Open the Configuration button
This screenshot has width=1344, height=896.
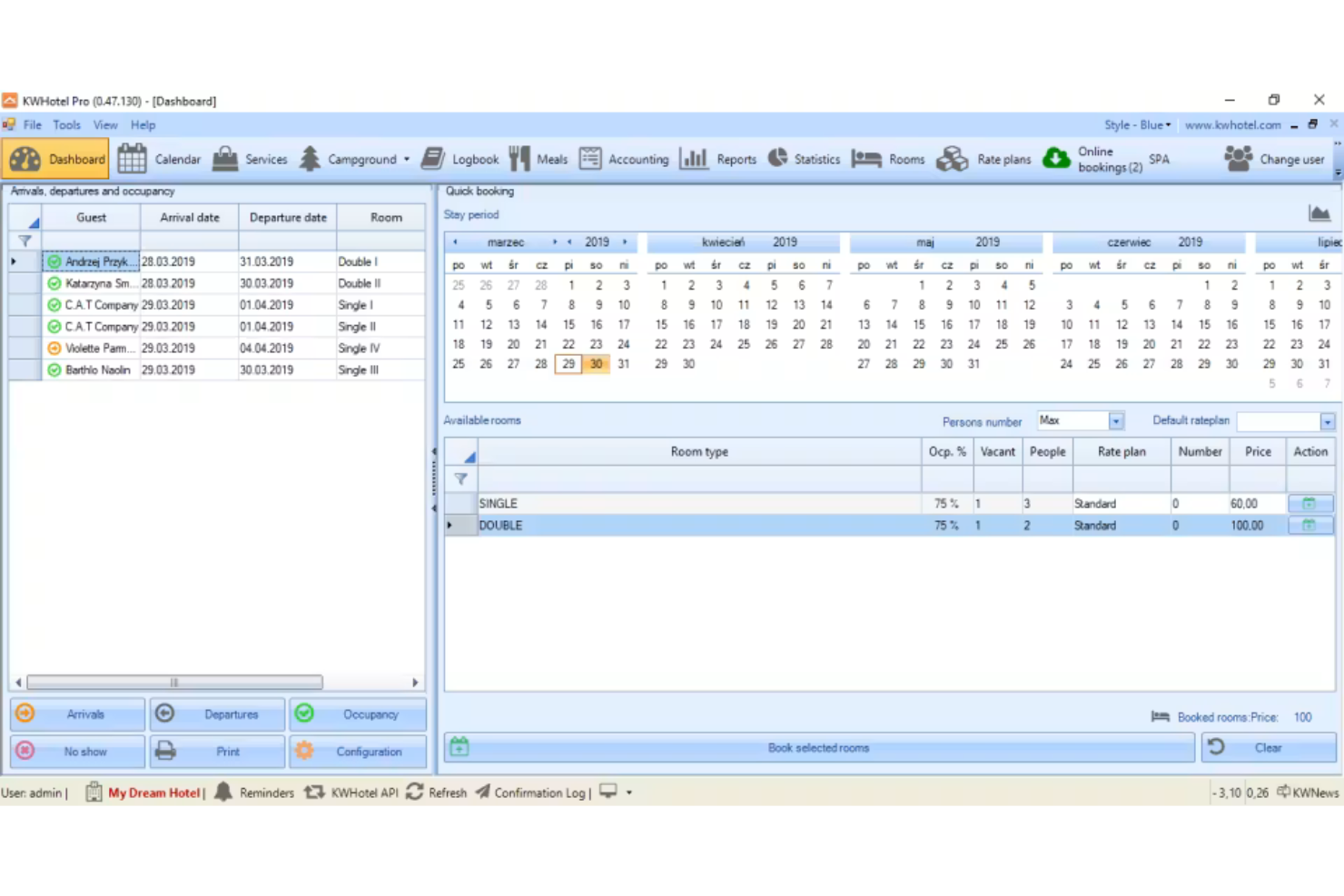pos(358,751)
